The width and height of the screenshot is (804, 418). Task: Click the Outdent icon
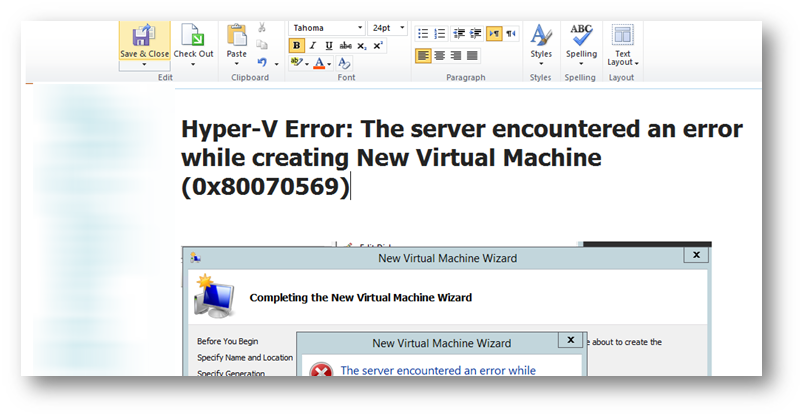459,34
